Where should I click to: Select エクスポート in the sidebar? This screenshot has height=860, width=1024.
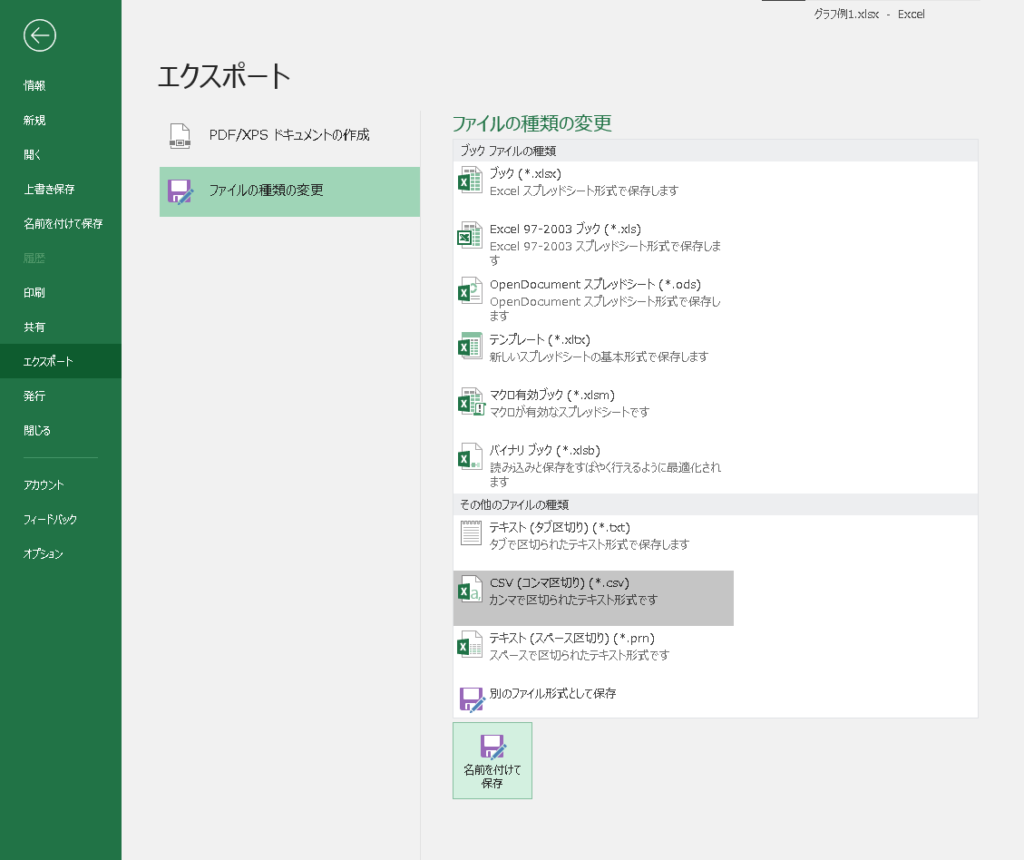(x=61, y=361)
